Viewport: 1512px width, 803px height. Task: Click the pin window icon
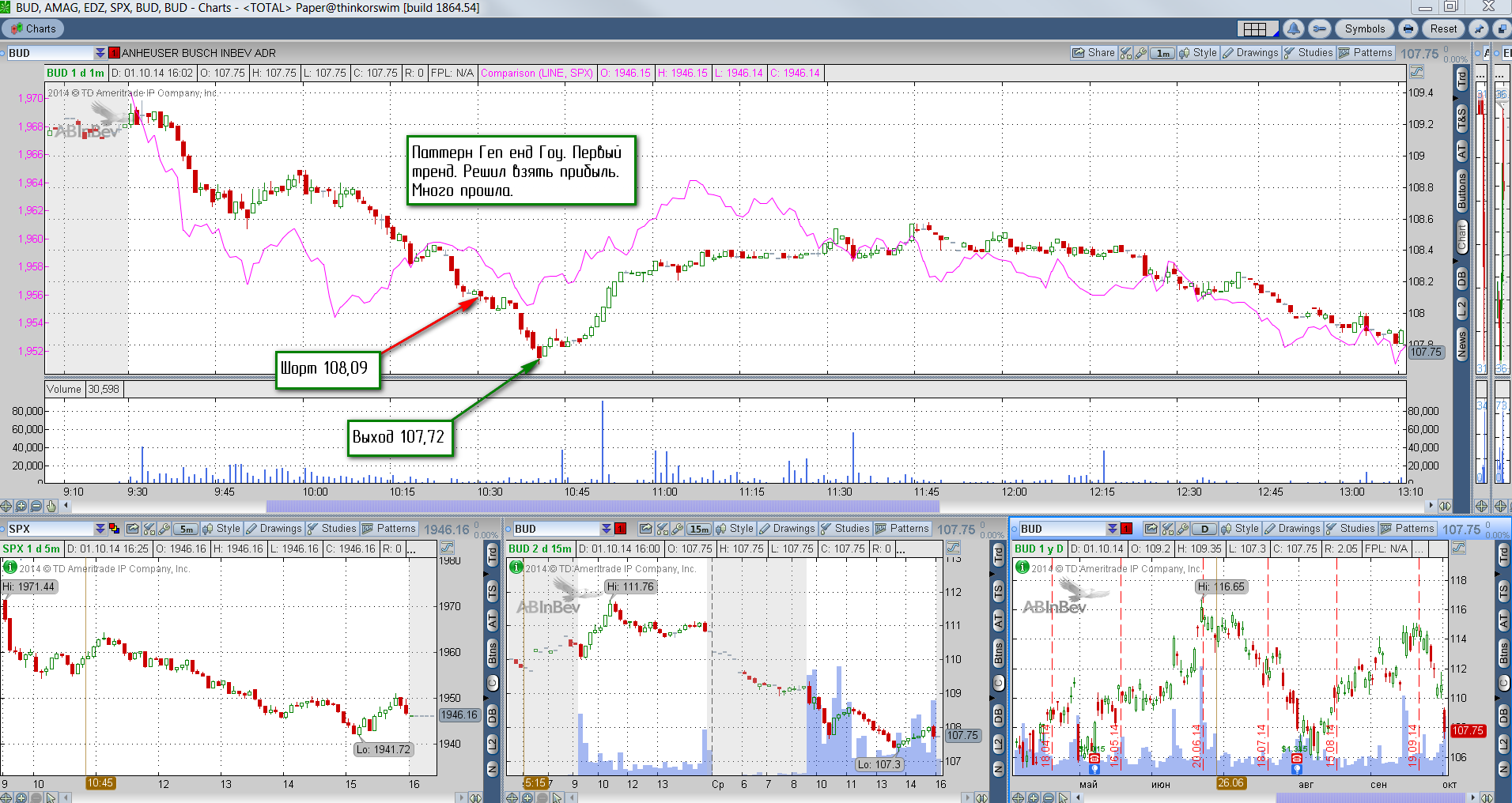coord(1478,29)
